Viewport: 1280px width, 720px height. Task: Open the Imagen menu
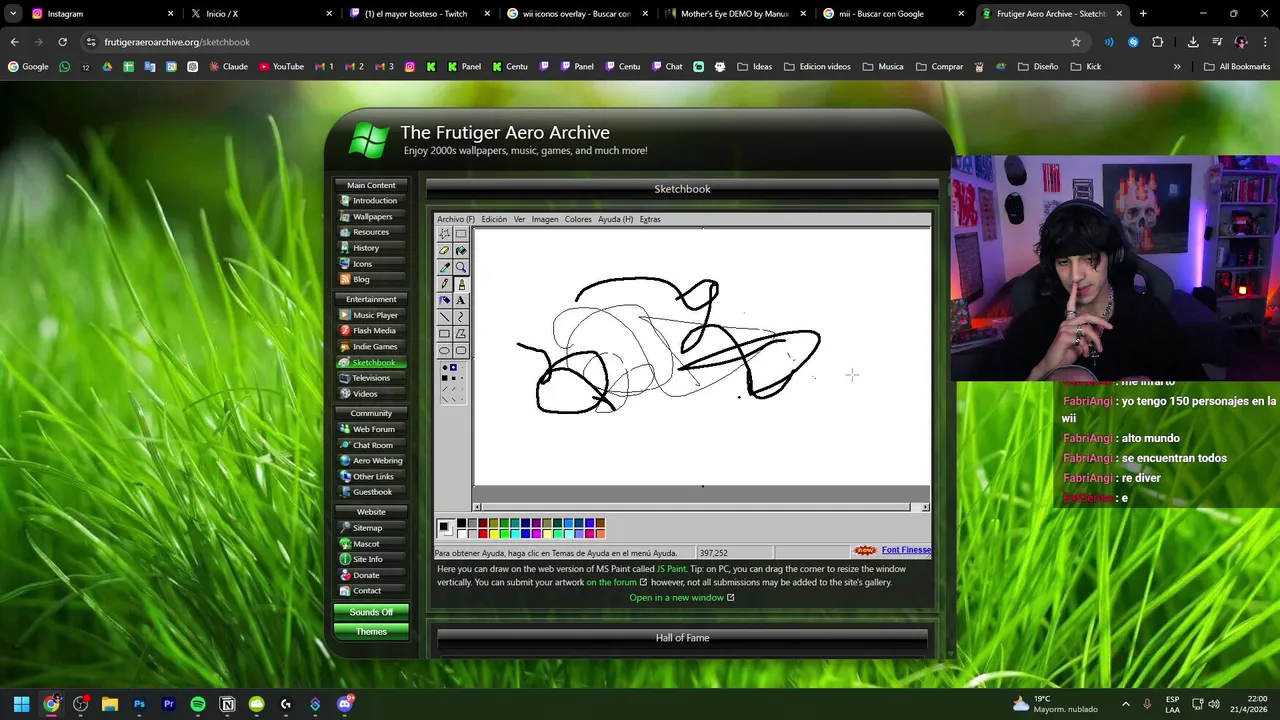click(x=545, y=219)
